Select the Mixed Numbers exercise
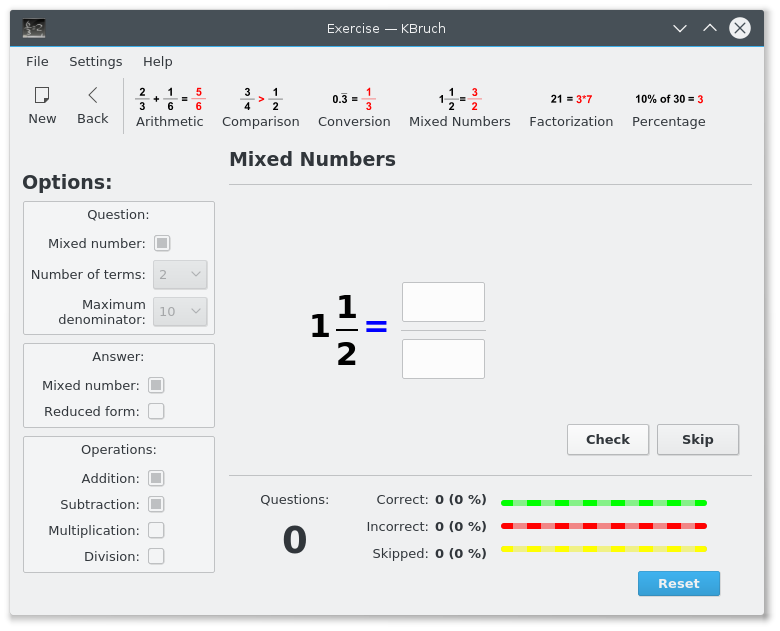780x631 pixels. (x=459, y=107)
